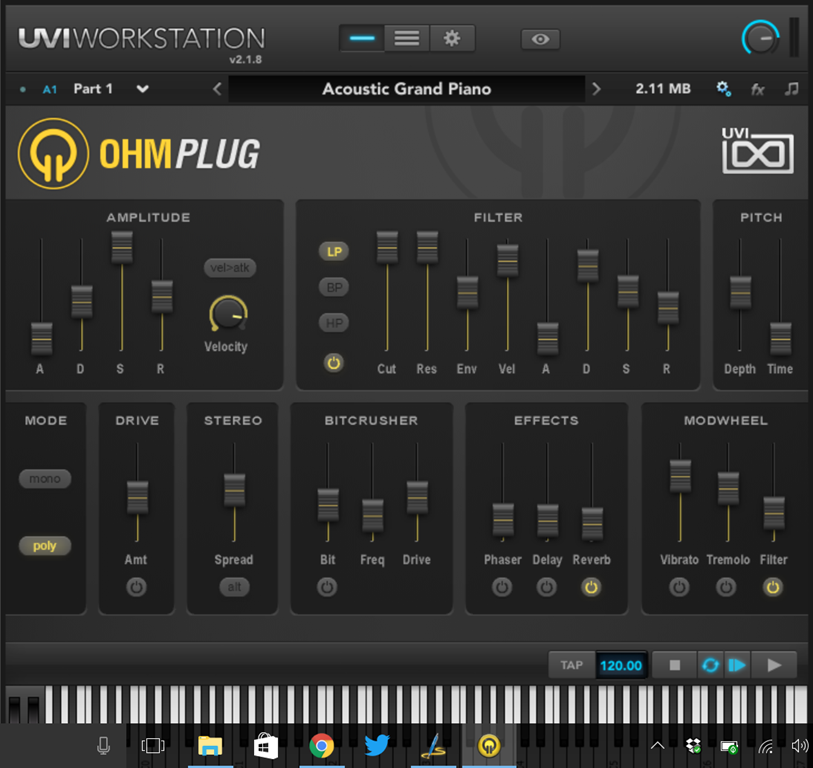This screenshot has height=768, width=813.
Task: Switch to single-part view icon
Action: [x=362, y=38]
